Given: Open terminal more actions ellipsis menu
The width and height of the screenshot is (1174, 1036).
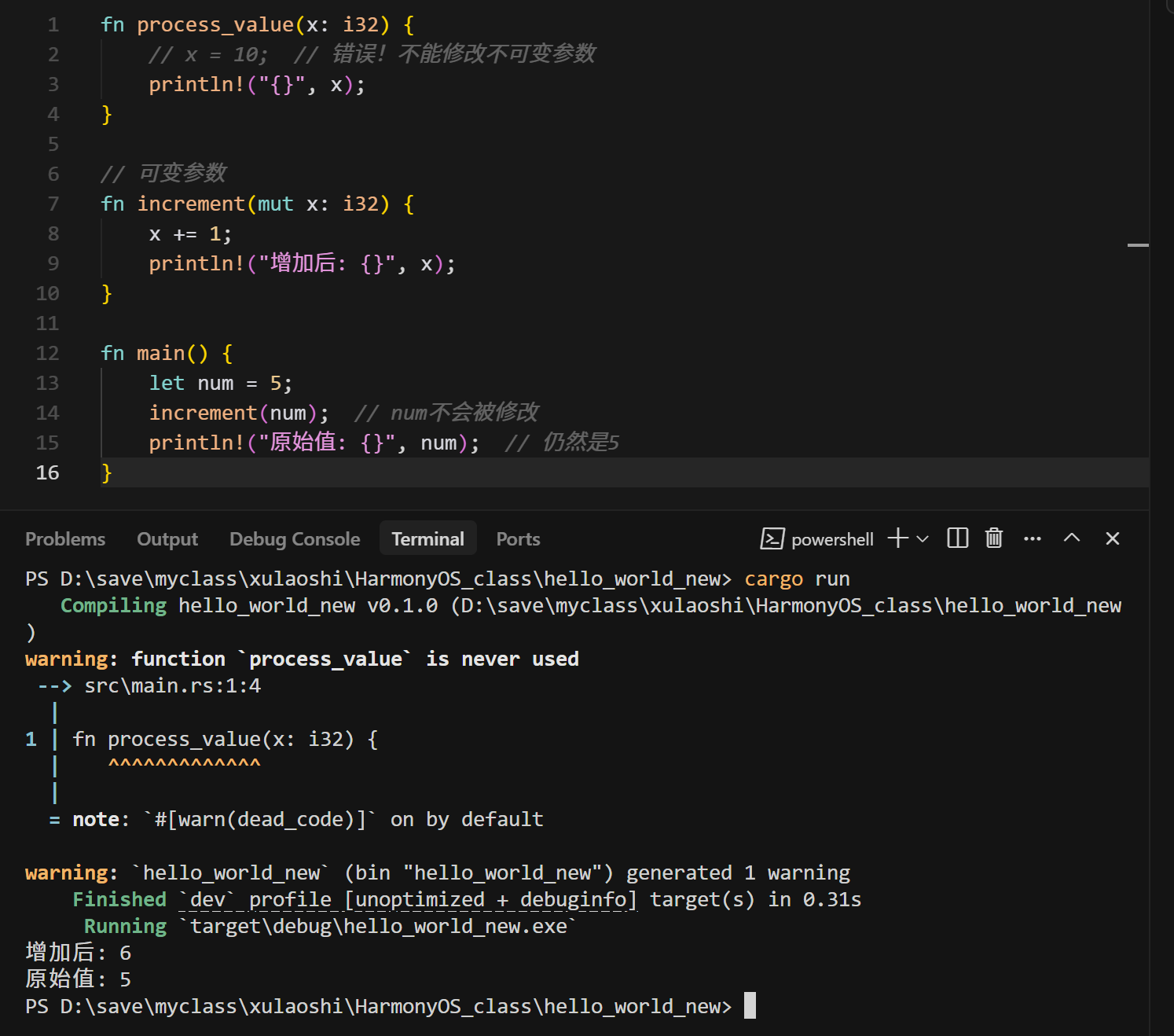Looking at the screenshot, I should [1033, 539].
